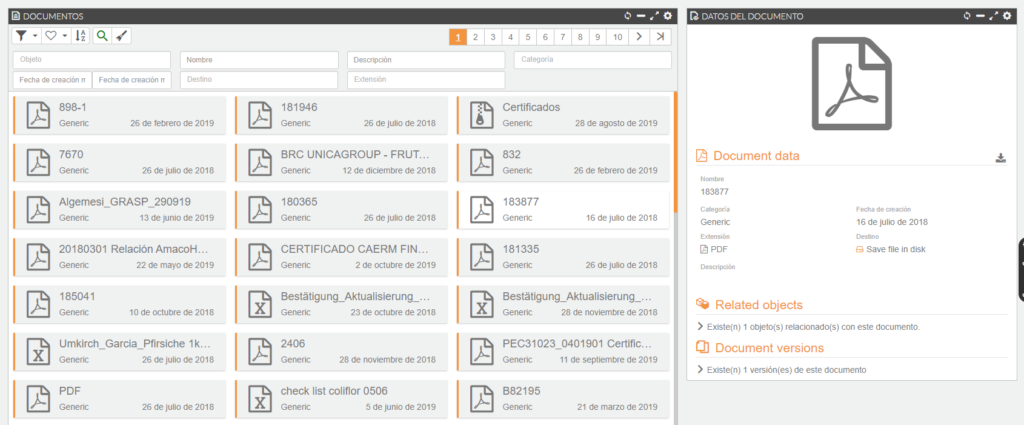Click the dark side handle at right edge
The height and width of the screenshot is (425, 1024).
1021,270
